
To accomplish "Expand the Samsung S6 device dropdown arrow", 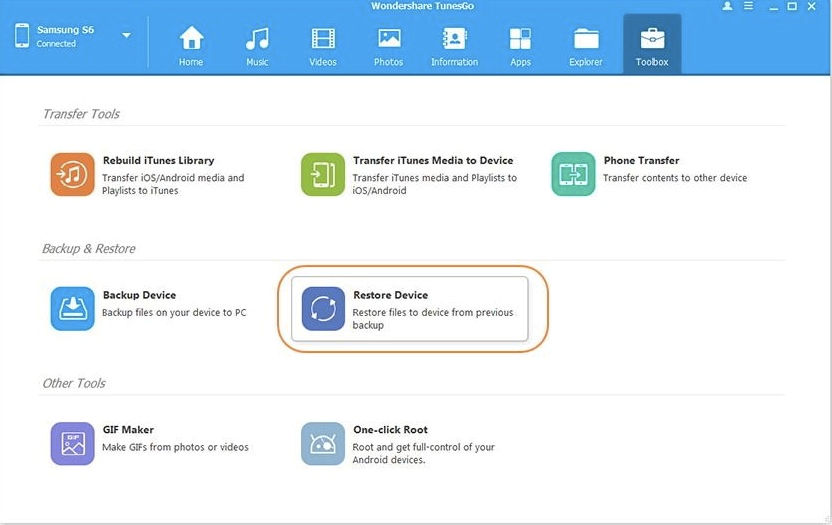I will [127, 36].
